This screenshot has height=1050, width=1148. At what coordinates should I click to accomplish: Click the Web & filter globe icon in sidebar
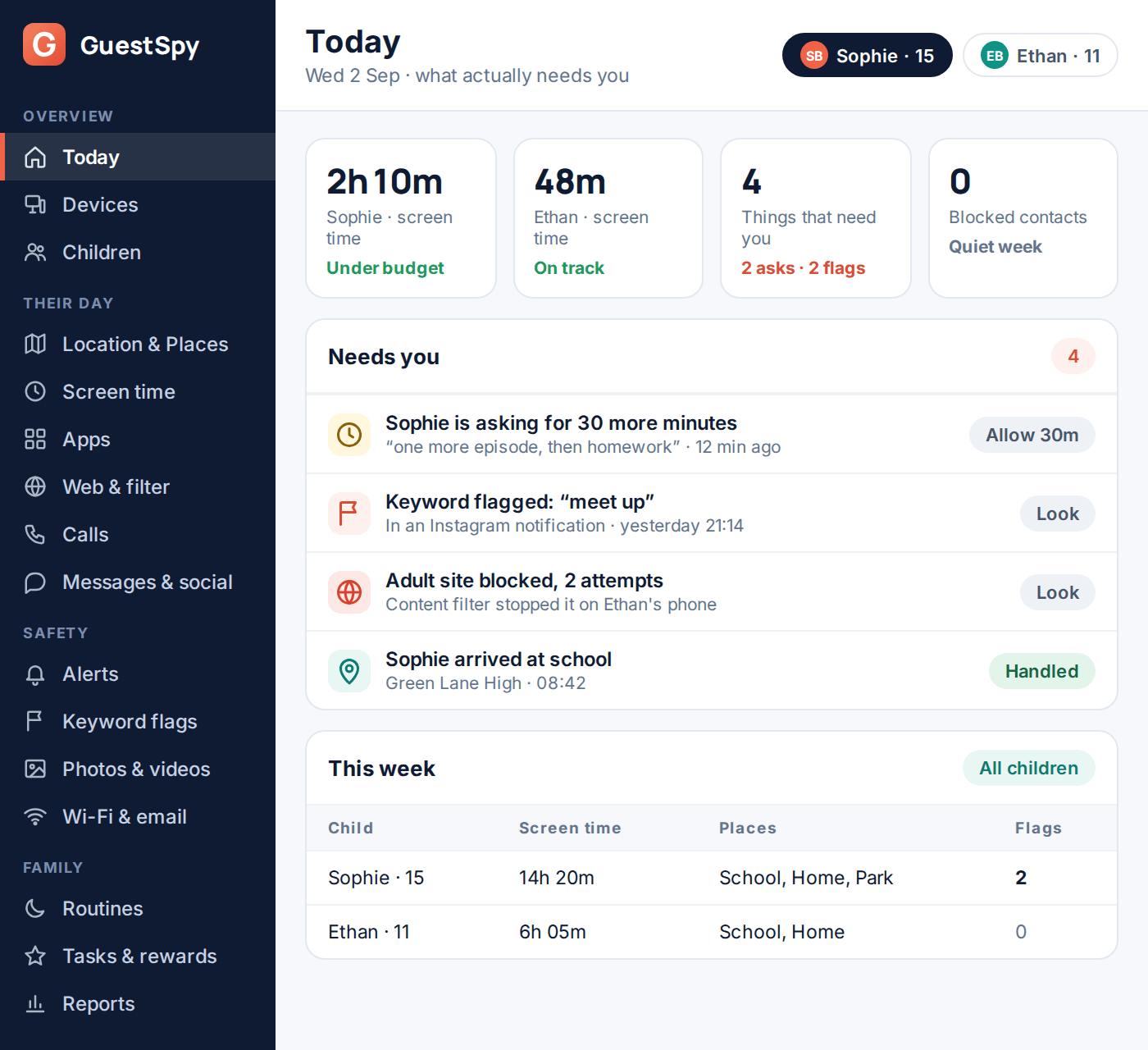pos(35,486)
